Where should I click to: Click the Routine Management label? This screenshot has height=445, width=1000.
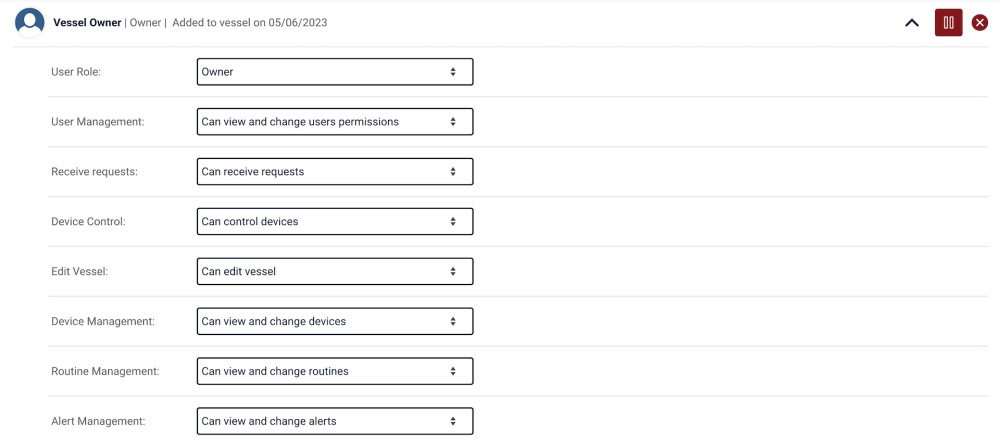(105, 372)
